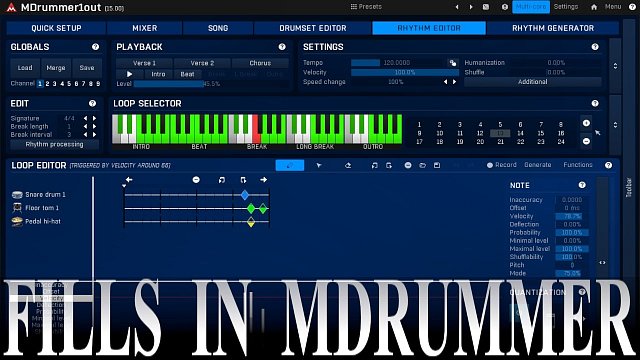Screen dimensions: 640x360
Task: Toggle the Record button in Loop Editor
Action: [502, 165]
